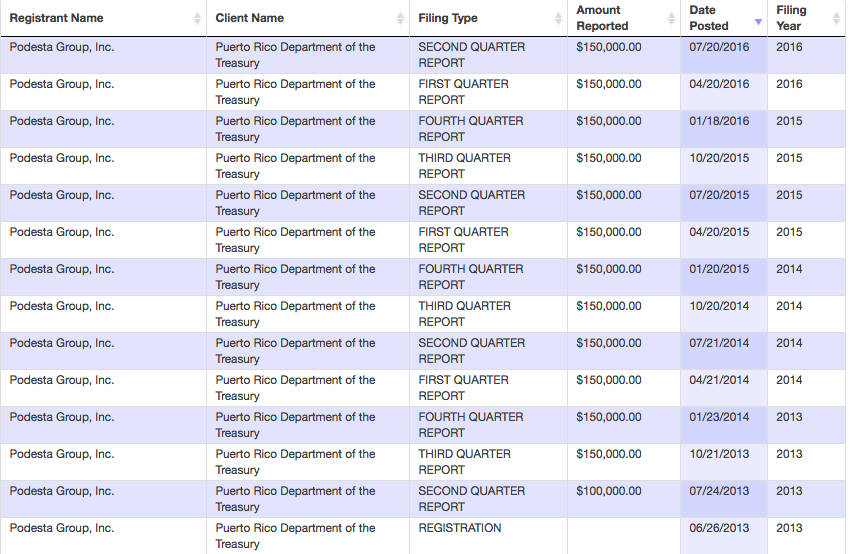The width and height of the screenshot is (850, 554).
Task: Click the $100,000.00 amount cell
Action: click(x=623, y=499)
